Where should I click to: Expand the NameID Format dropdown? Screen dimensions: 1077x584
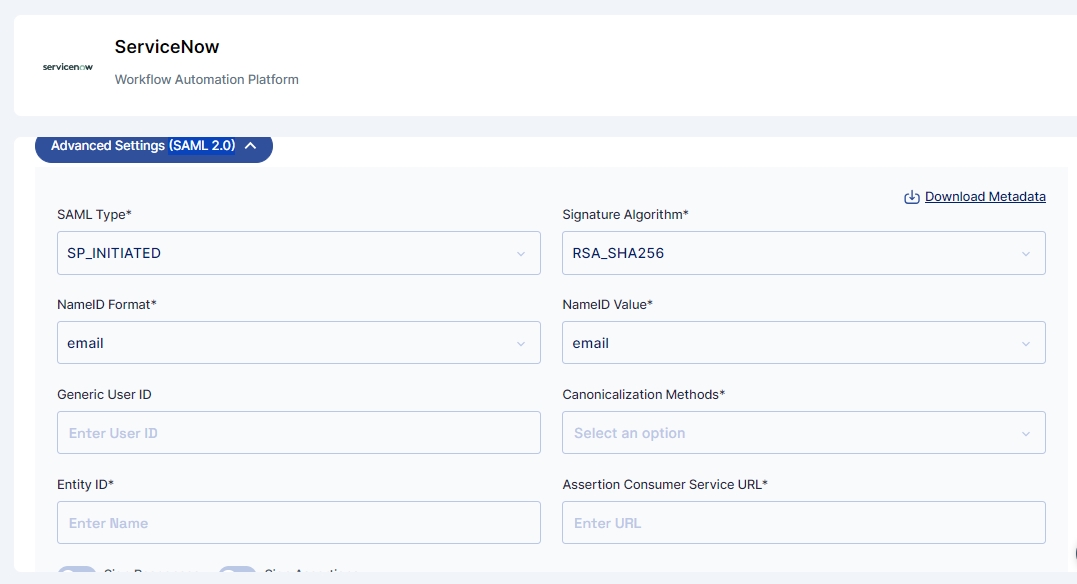[299, 343]
